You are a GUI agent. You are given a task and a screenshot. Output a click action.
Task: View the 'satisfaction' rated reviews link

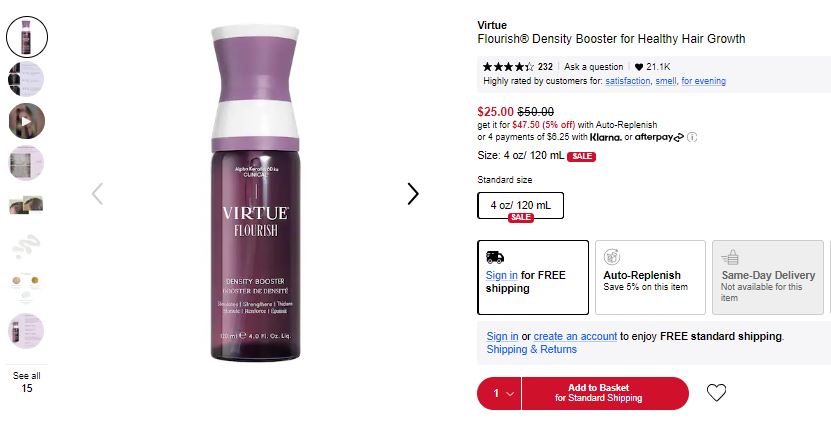tap(627, 81)
